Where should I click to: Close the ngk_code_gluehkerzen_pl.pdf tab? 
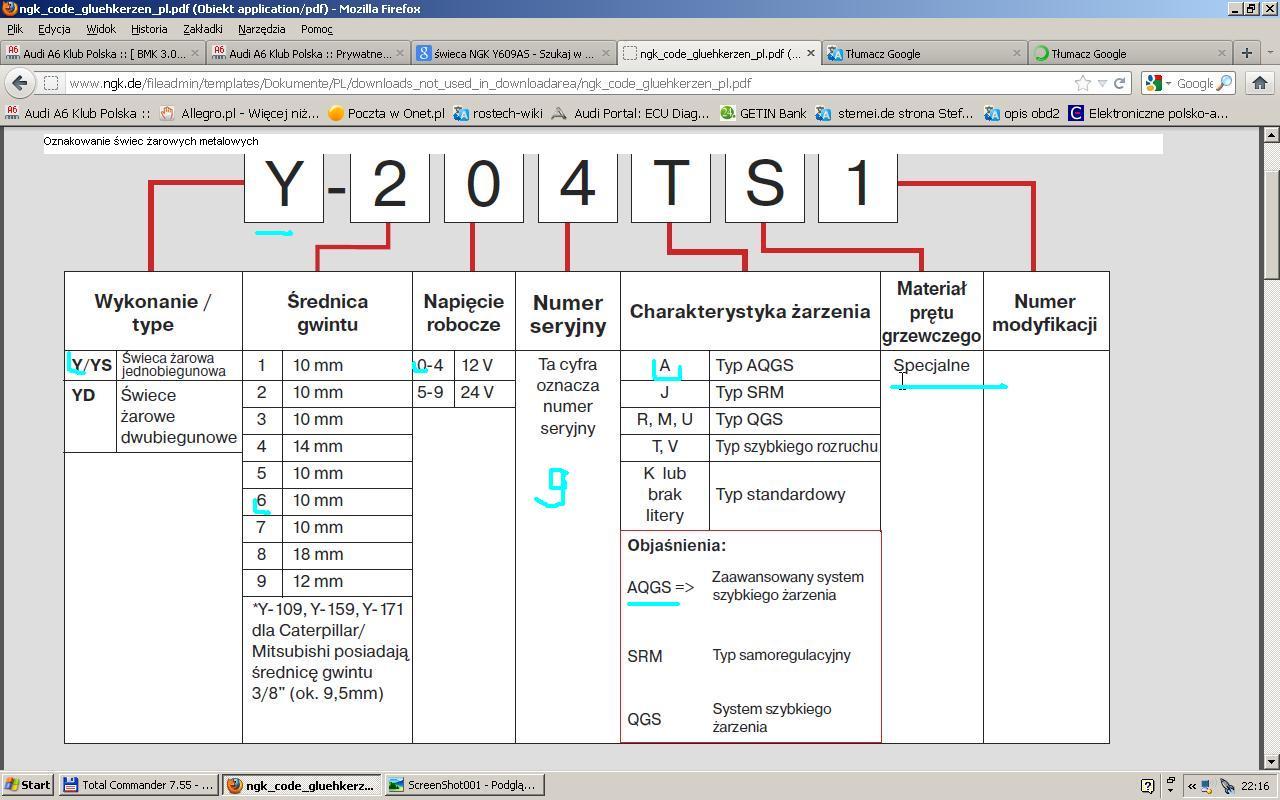pos(810,53)
